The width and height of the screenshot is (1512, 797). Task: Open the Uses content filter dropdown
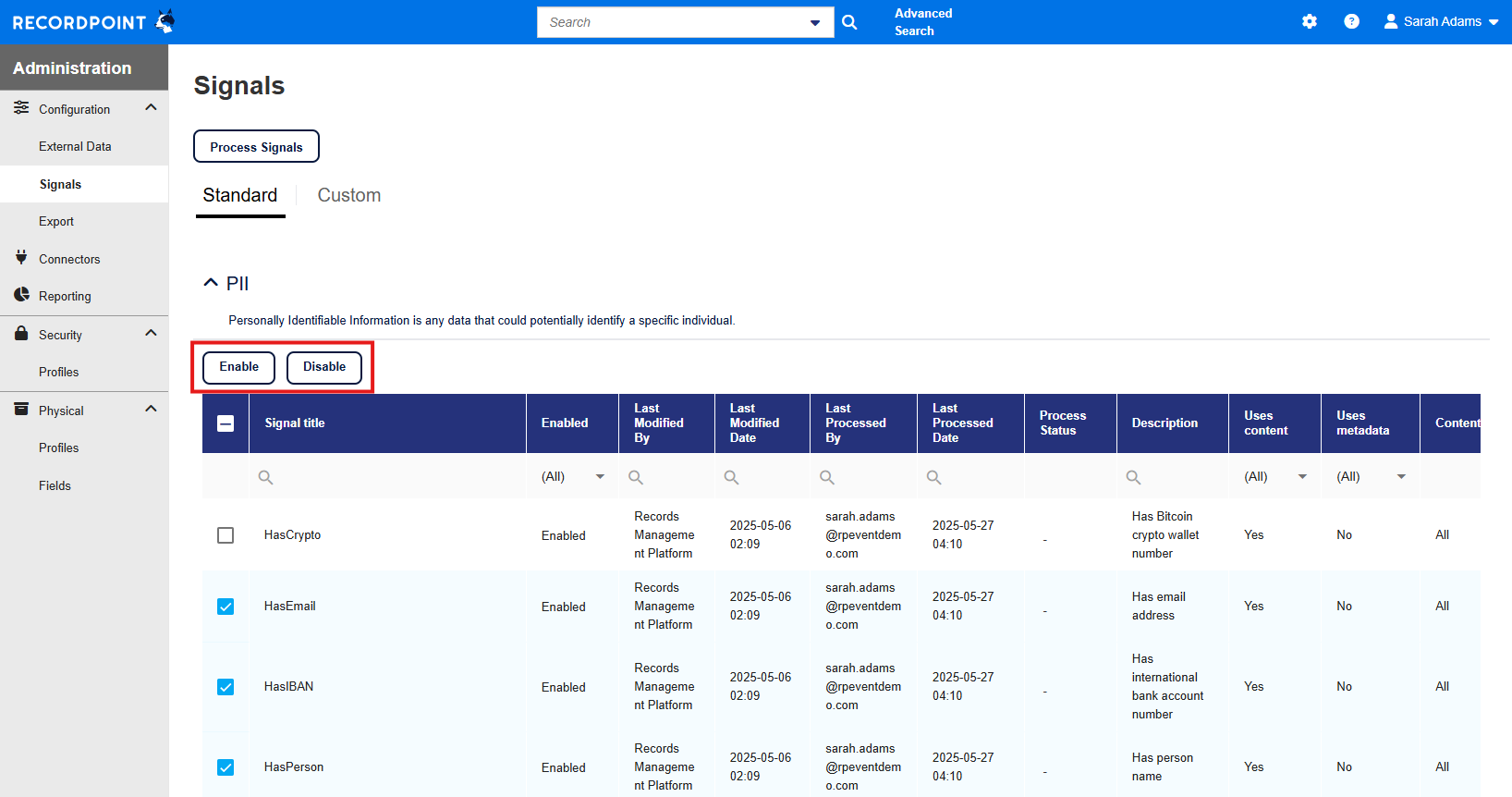pos(1301,477)
